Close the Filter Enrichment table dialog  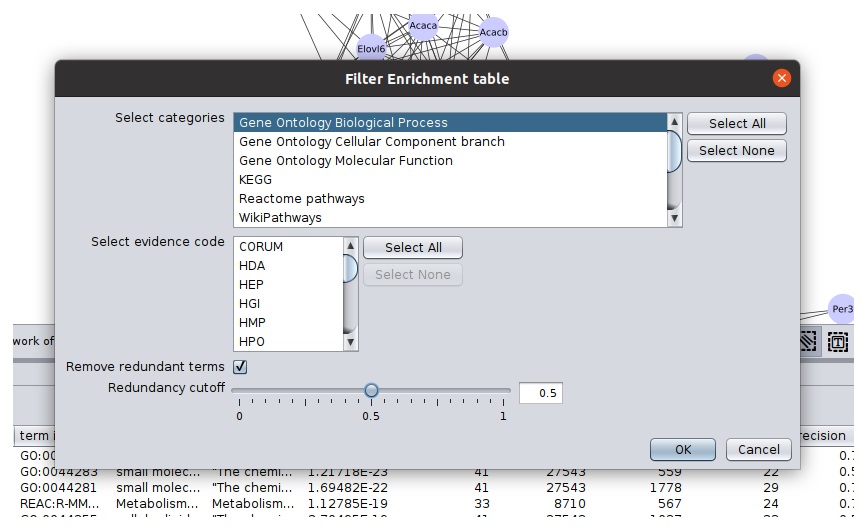(782, 78)
